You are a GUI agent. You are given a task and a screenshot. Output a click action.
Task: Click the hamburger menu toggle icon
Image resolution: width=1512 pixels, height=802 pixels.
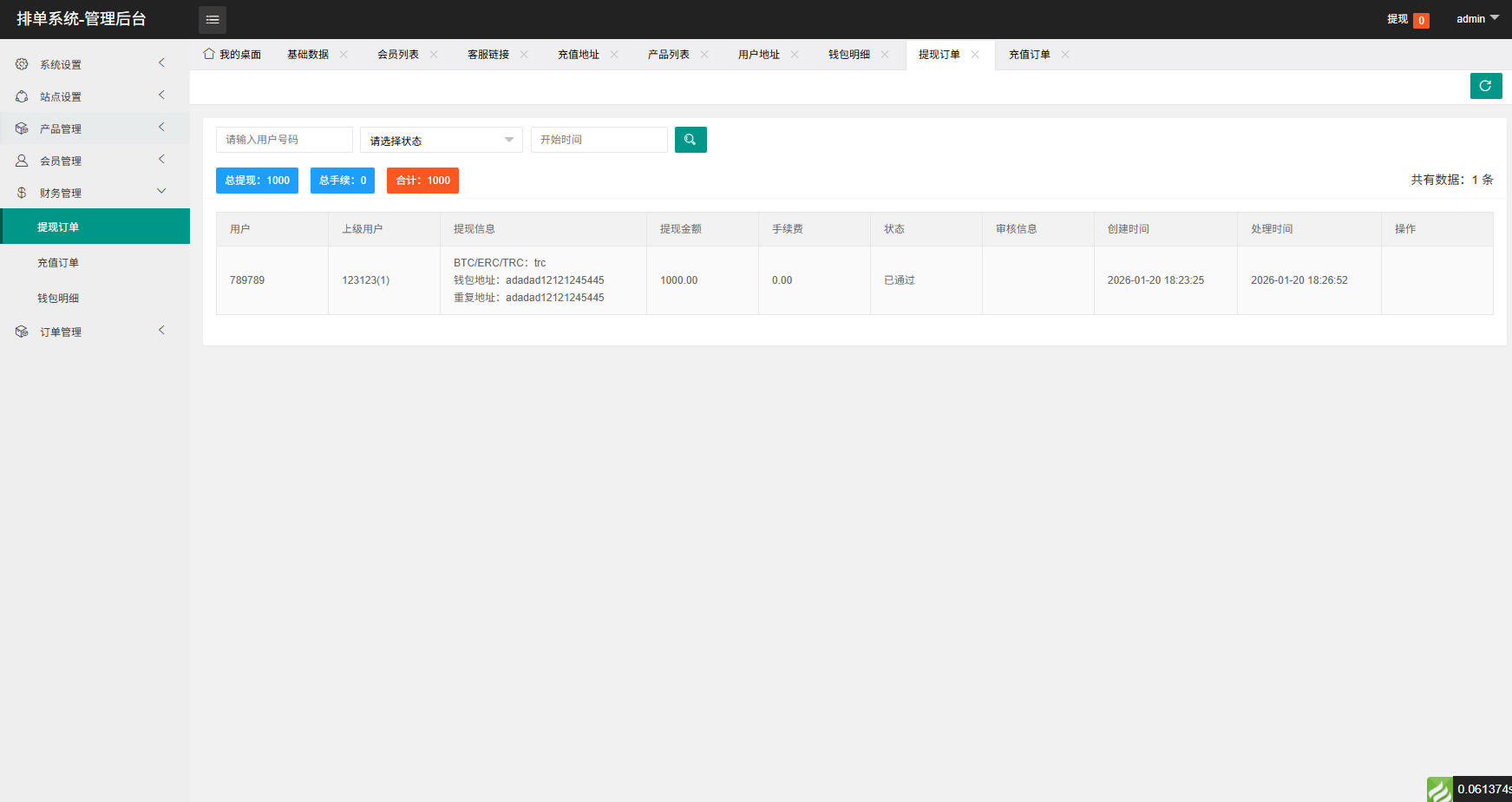[x=213, y=19]
